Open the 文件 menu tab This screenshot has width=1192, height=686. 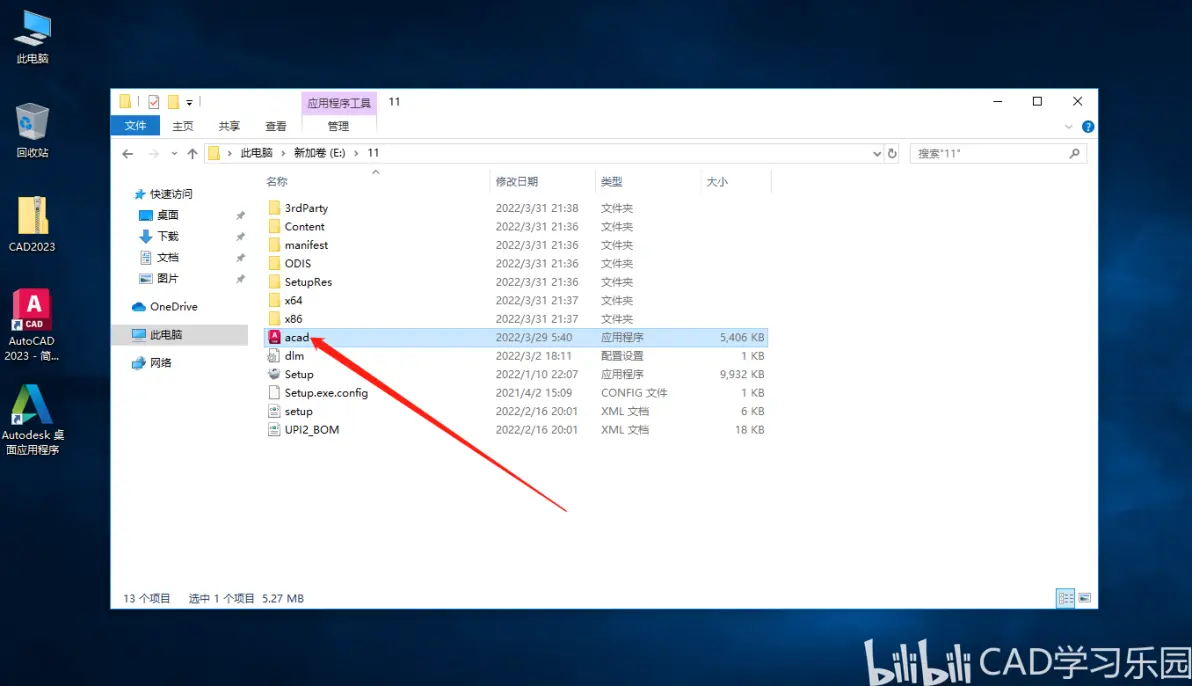coord(135,126)
